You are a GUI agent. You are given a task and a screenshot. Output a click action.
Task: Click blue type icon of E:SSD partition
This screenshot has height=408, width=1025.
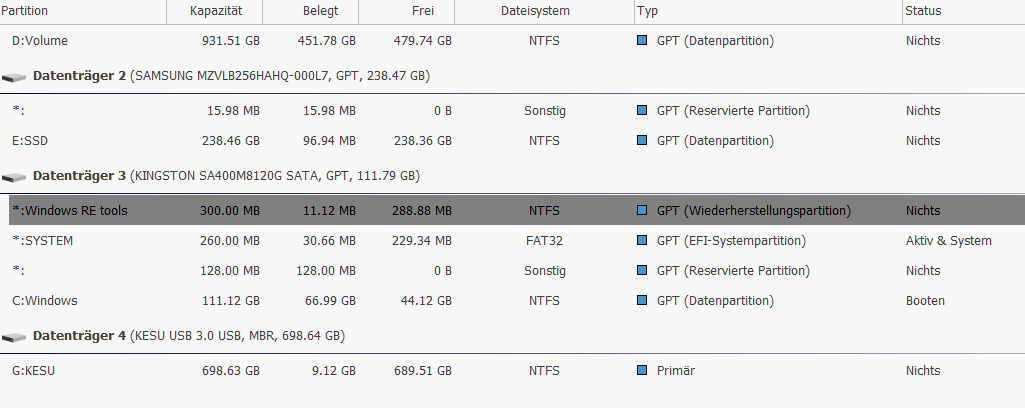[642, 140]
